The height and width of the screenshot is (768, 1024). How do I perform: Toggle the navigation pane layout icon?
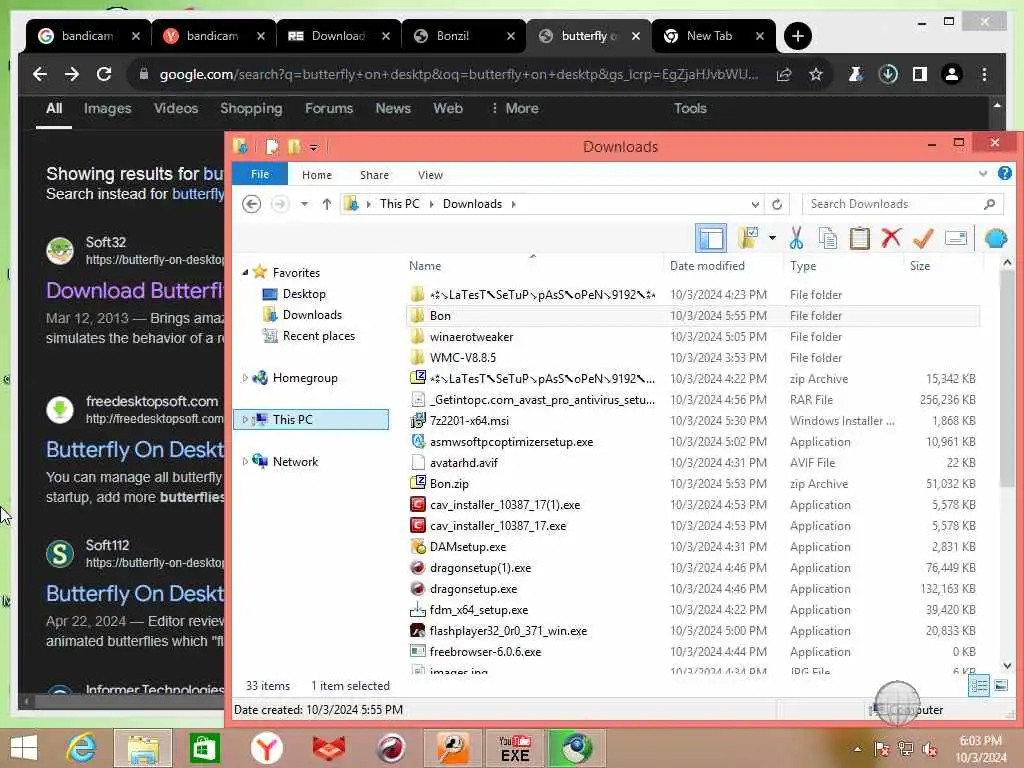[711, 238]
